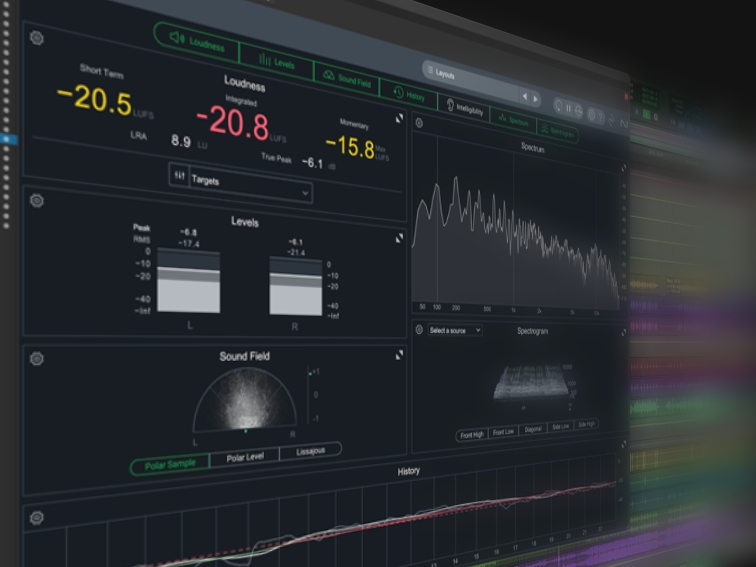This screenshot has height=567, width=756.
Task: Toggle the Levels module button
Action: click(x=276, y=61)
